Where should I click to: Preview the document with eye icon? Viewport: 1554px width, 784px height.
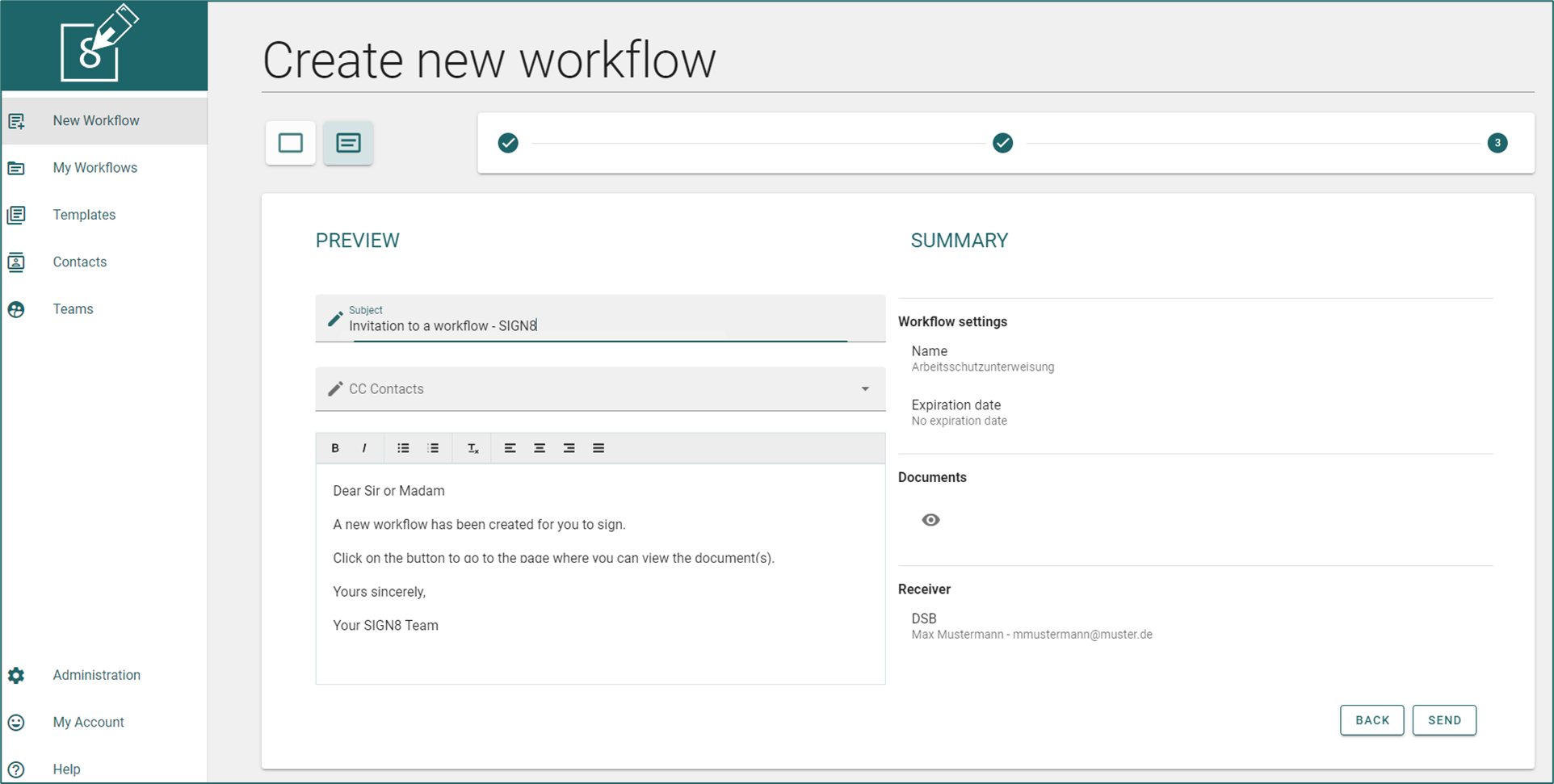pos(930,520)
